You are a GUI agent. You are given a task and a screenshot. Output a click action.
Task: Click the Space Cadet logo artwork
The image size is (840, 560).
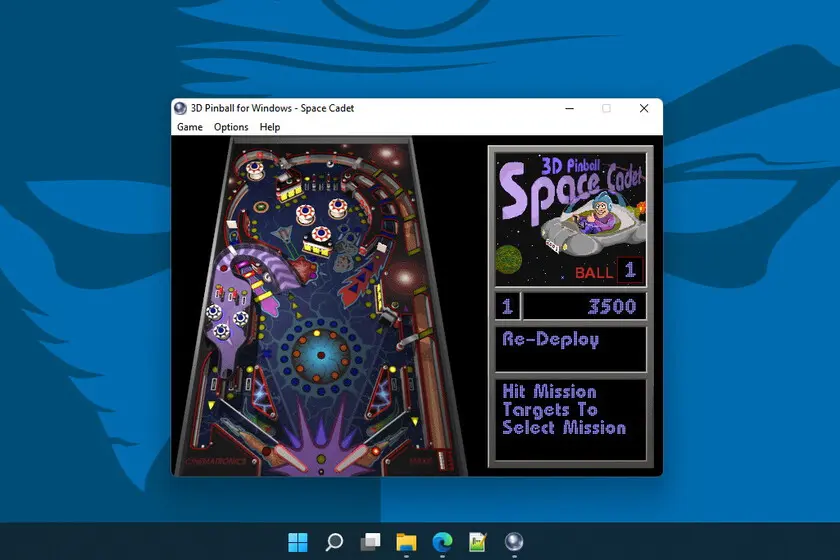pyautogui.click(x=571, y=220)
